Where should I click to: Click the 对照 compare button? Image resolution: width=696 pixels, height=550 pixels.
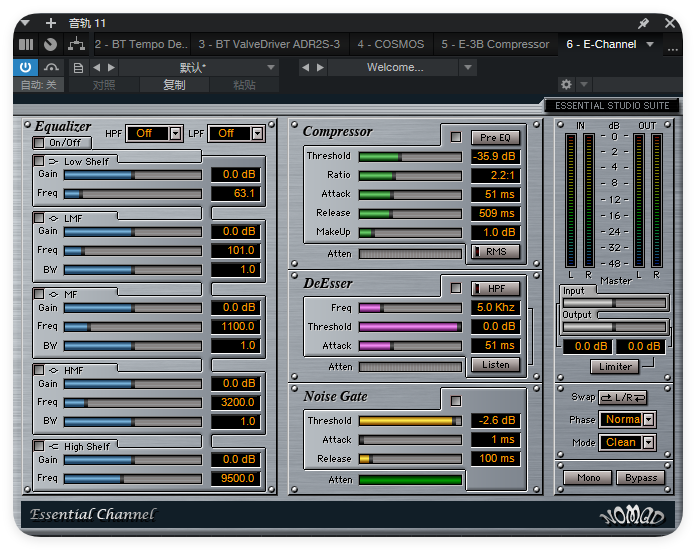point(104,84)
